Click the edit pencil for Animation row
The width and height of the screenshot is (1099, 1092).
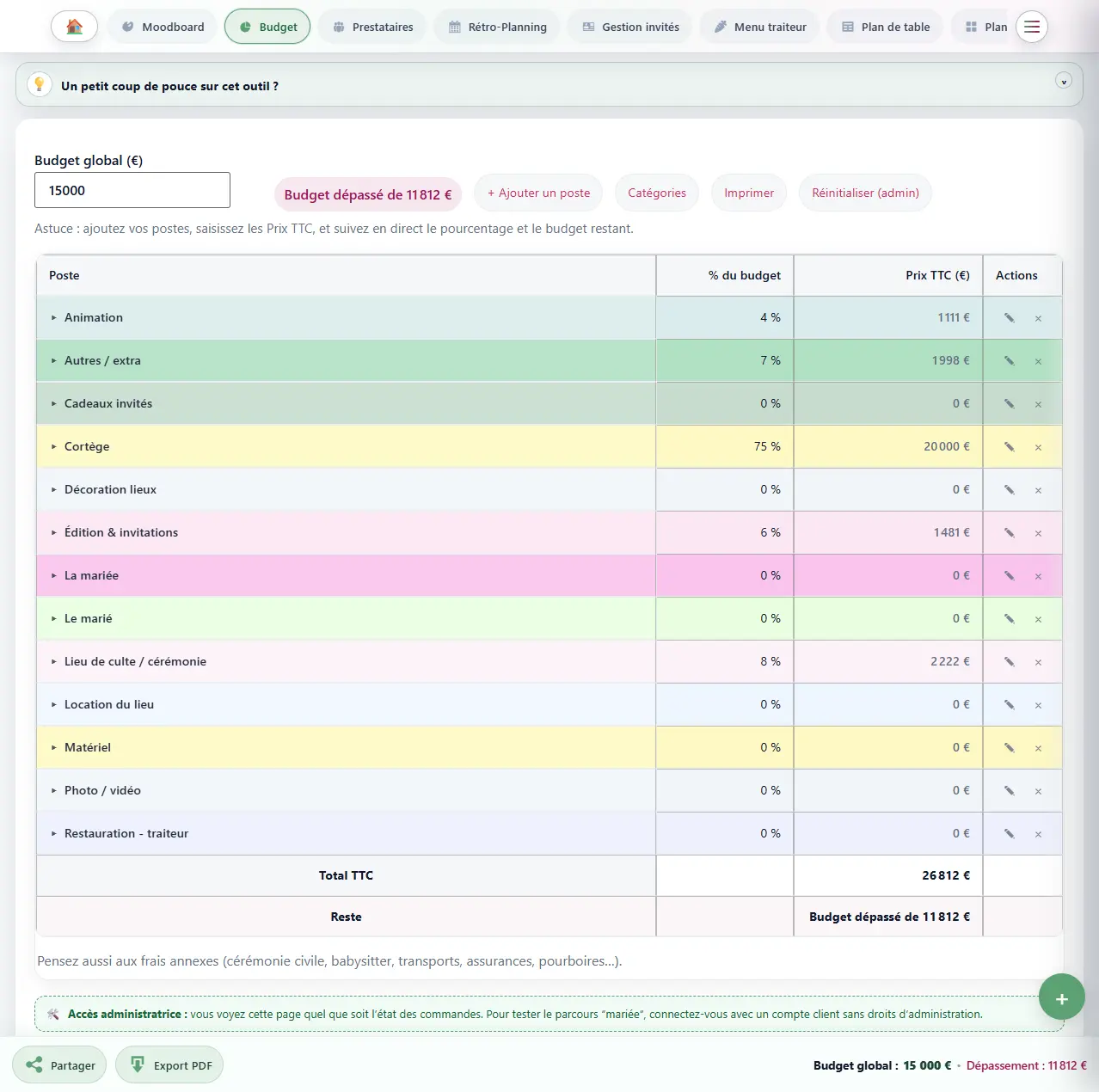pos(1009,318)
